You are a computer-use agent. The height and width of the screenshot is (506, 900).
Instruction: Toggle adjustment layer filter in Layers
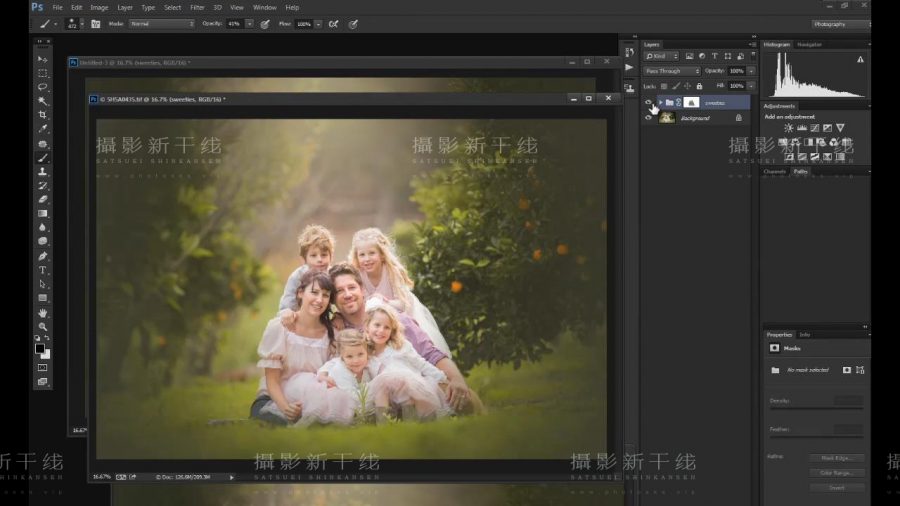pos(702,56)
